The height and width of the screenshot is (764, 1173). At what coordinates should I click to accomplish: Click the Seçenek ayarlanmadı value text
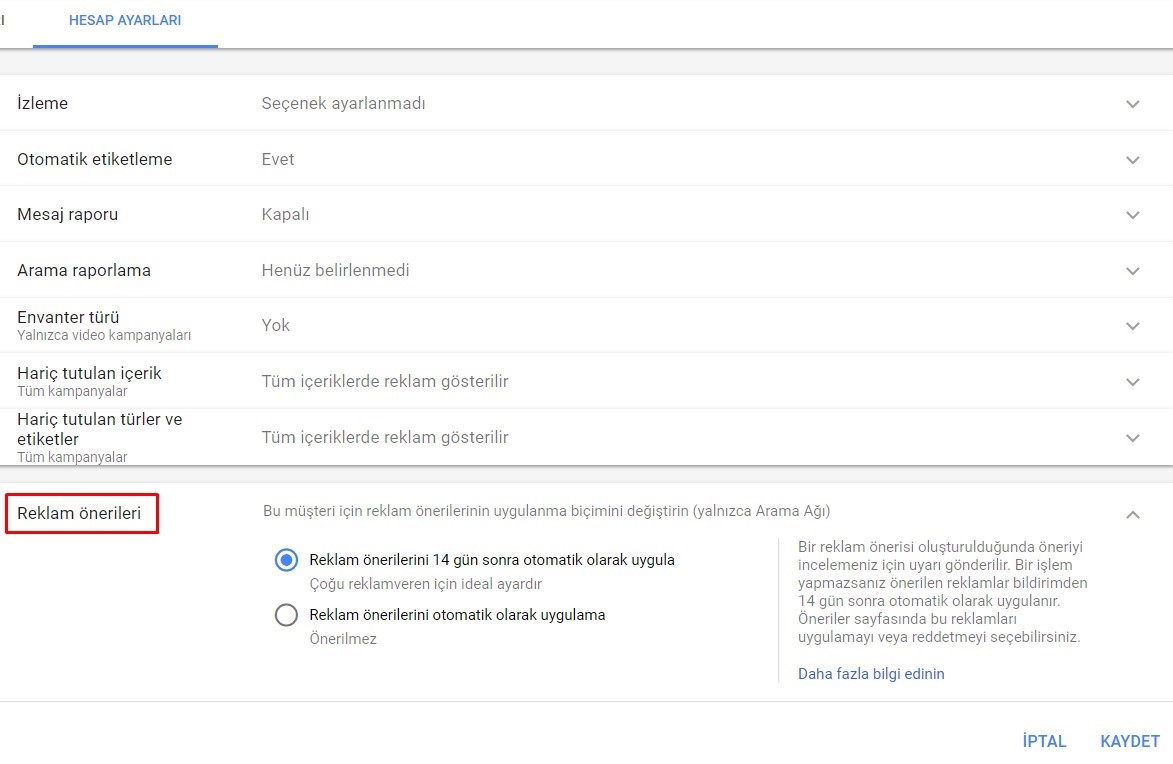(343, 103)
